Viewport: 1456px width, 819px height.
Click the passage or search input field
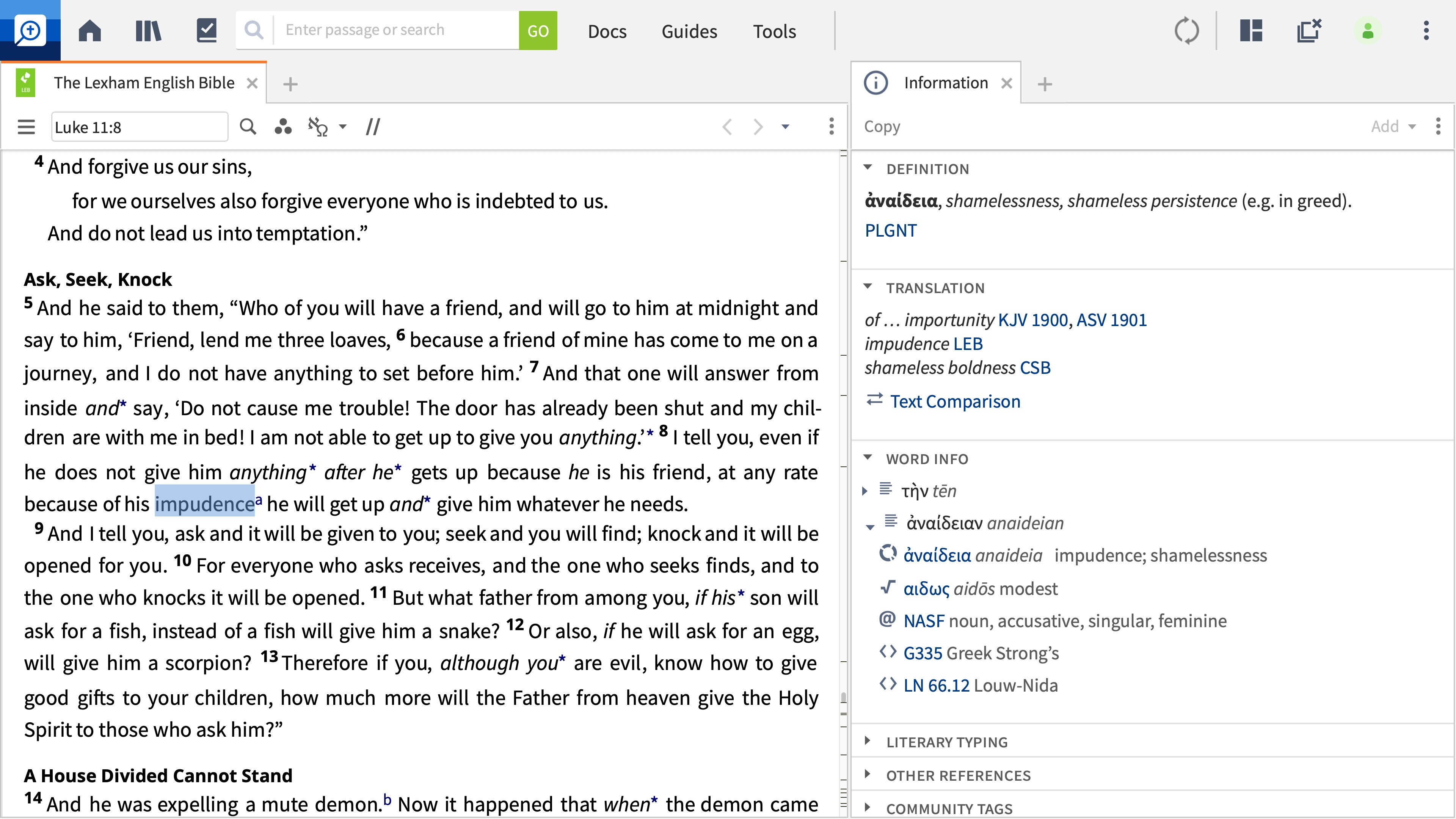[x=395, y=30]
